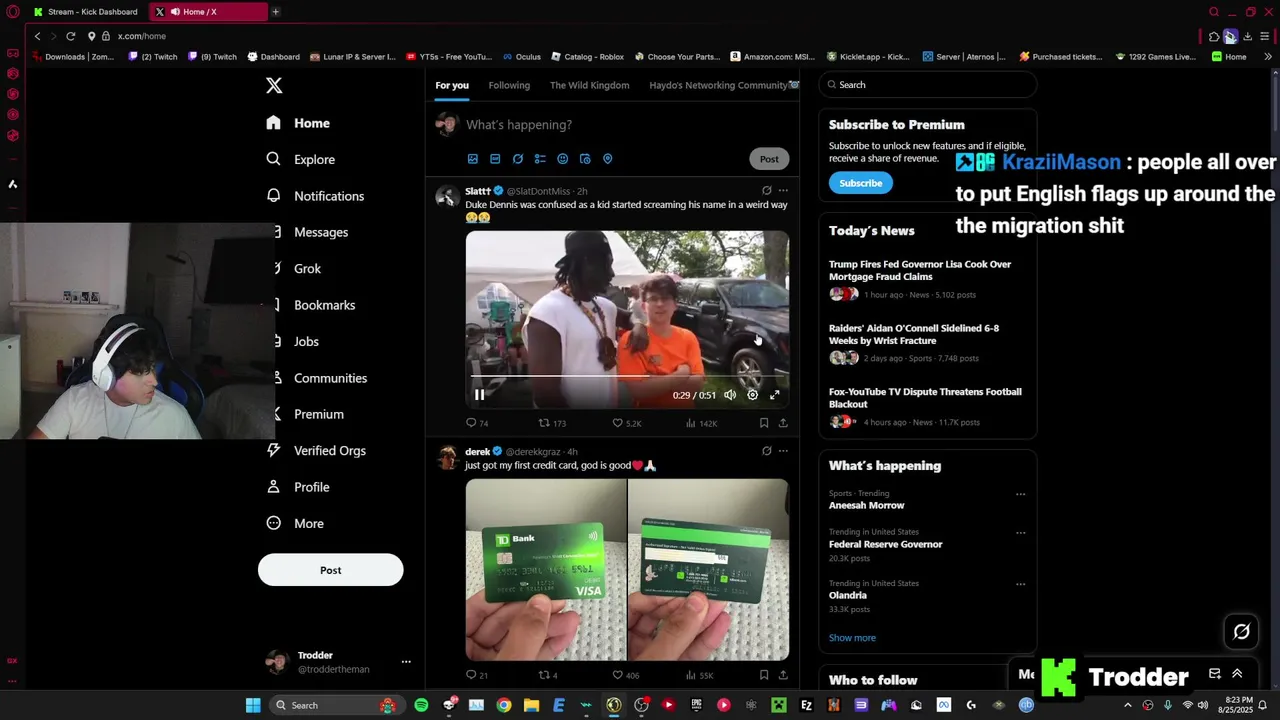Open the Grok icon on Slattt's post
Viewport: 1280px width, 720px height.
click(x=767, y=191)
